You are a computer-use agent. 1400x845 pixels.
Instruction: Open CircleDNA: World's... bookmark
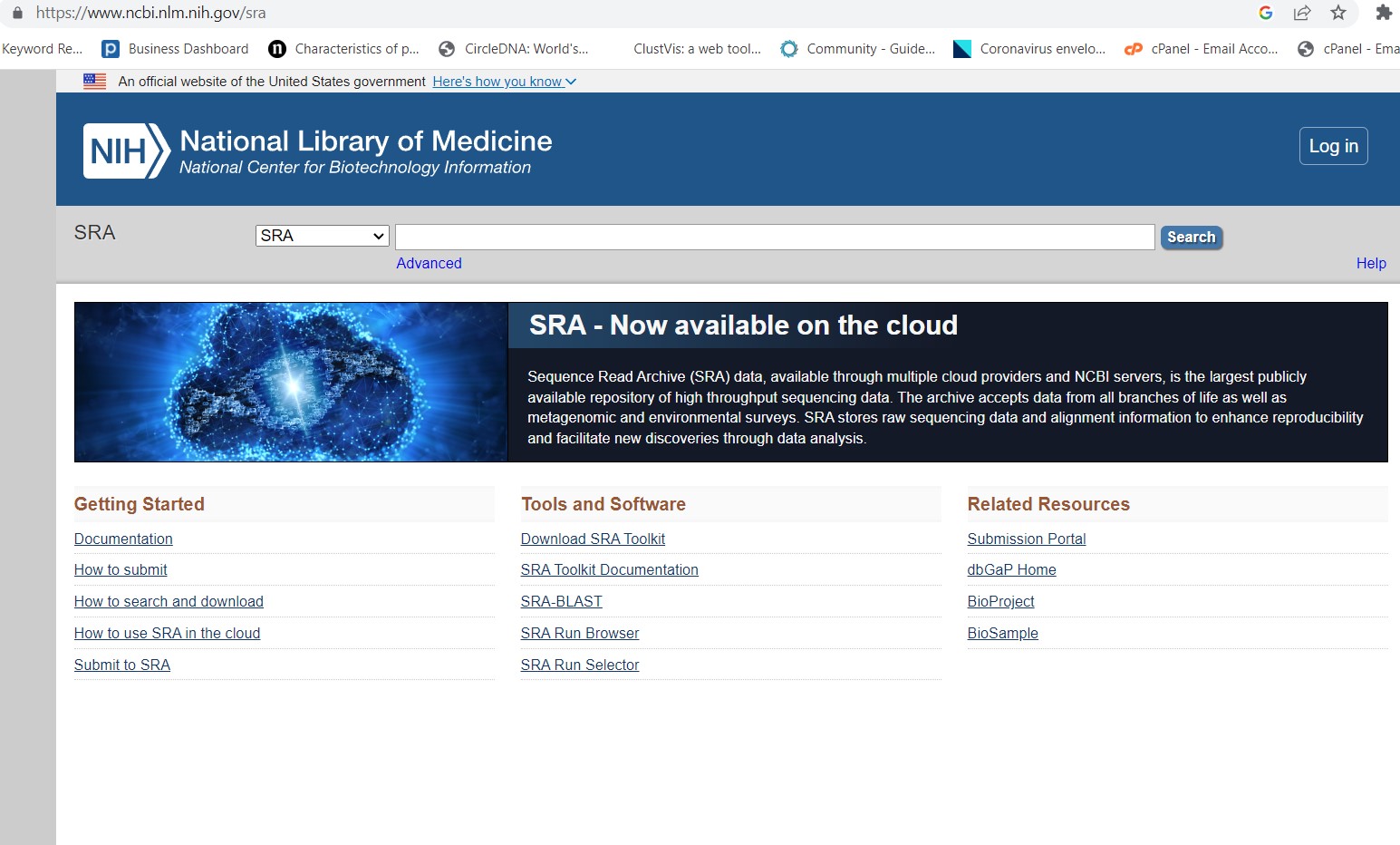coord(513,49)
